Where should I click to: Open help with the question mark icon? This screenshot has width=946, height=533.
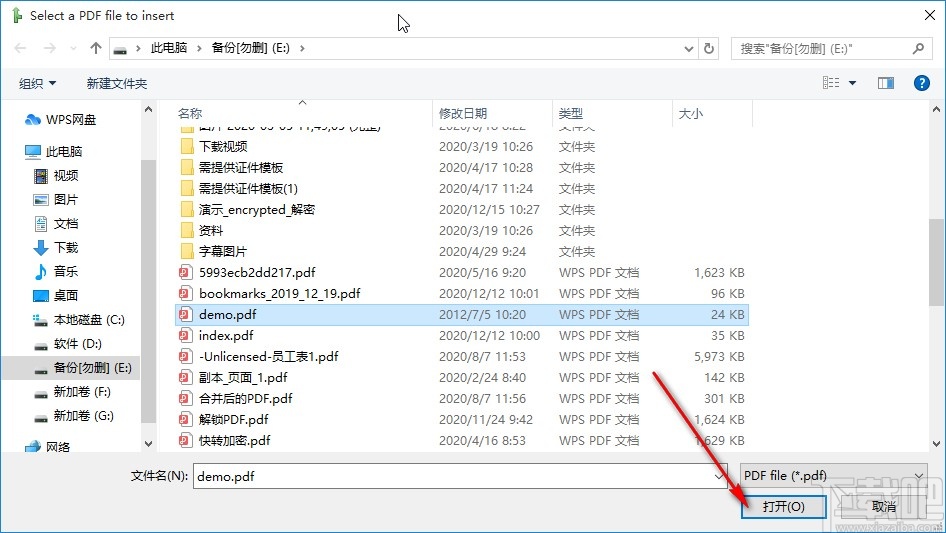921,83
